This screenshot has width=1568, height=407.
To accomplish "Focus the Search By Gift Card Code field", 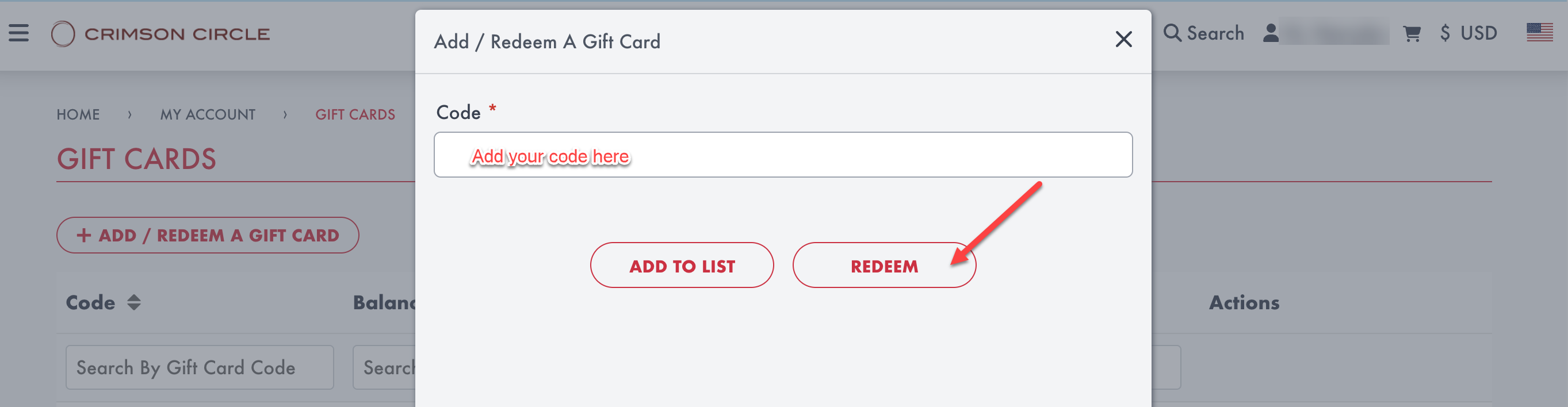I will (200, 367).
